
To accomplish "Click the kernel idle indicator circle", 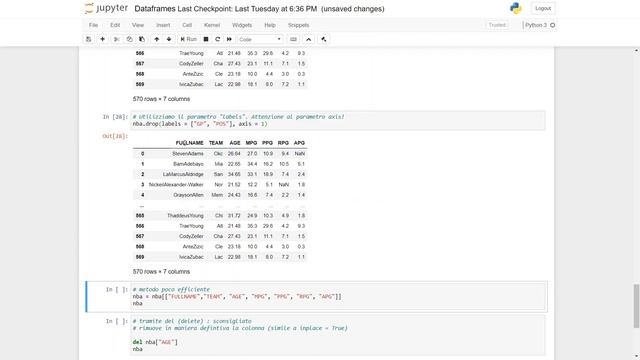I will (x=553, y=25).
